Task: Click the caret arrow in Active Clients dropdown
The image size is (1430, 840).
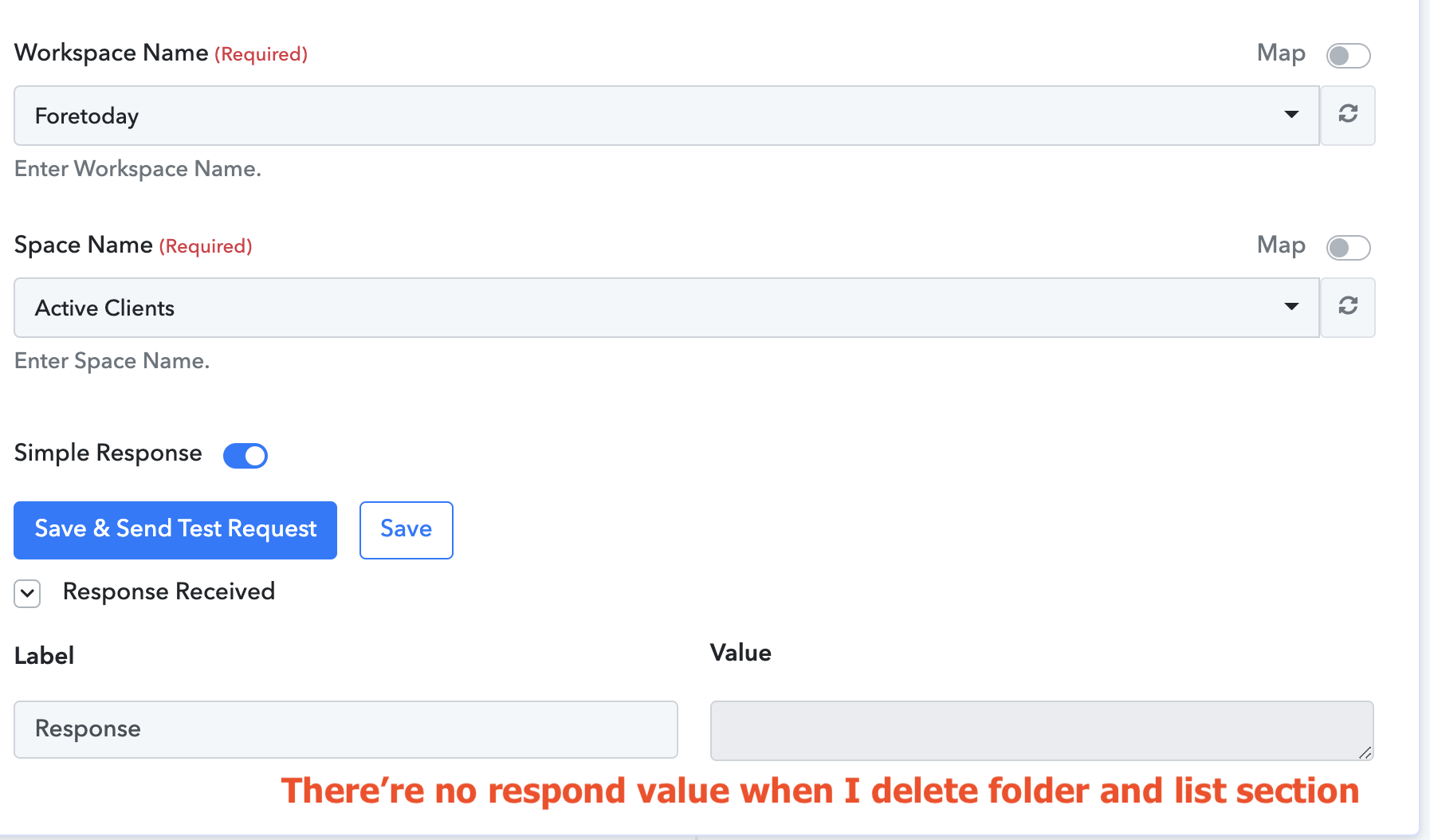Action: tap(1291, 307)
